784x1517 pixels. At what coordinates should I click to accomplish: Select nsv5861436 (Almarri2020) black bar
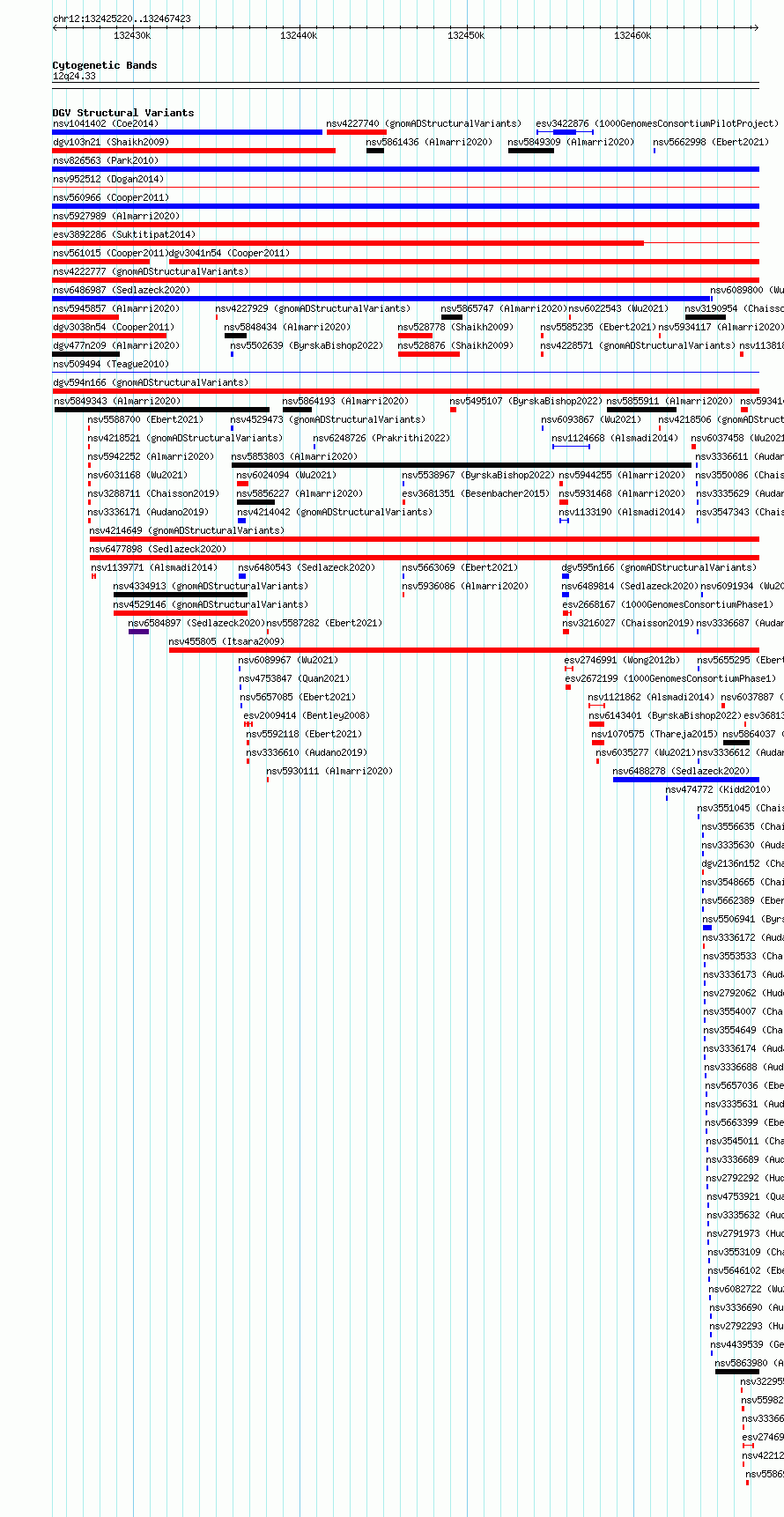coord(375,151)
